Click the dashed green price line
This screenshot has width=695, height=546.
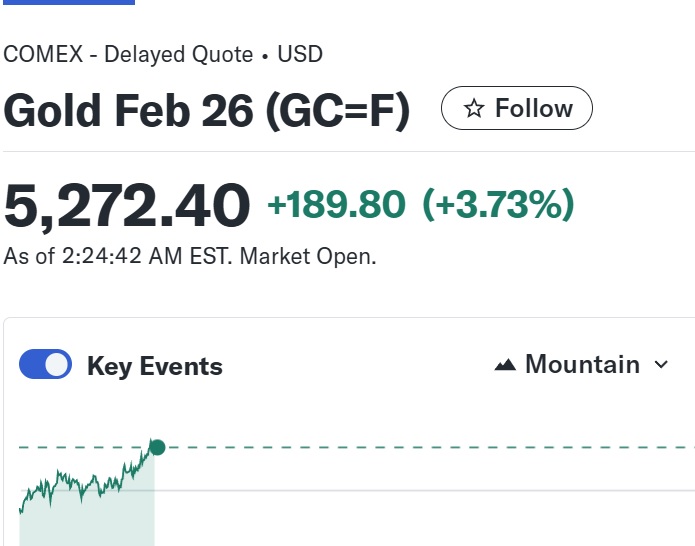(420, 447)
